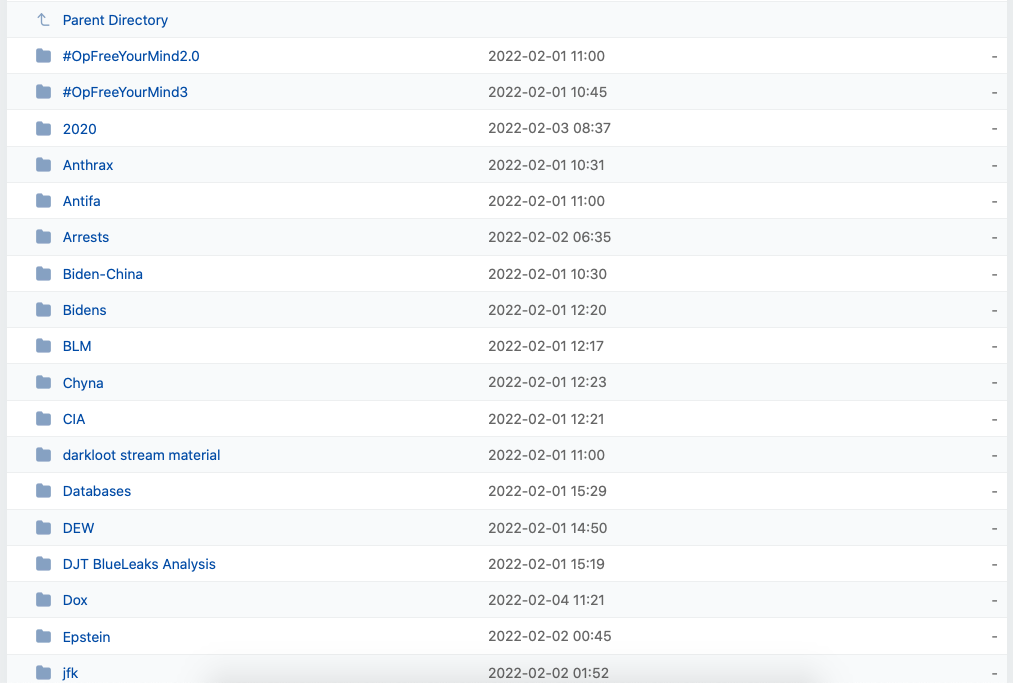The width and height of the screenshot is (1013, 683).
Task: Click the Databases folder icon
Action: coord(43,492)
